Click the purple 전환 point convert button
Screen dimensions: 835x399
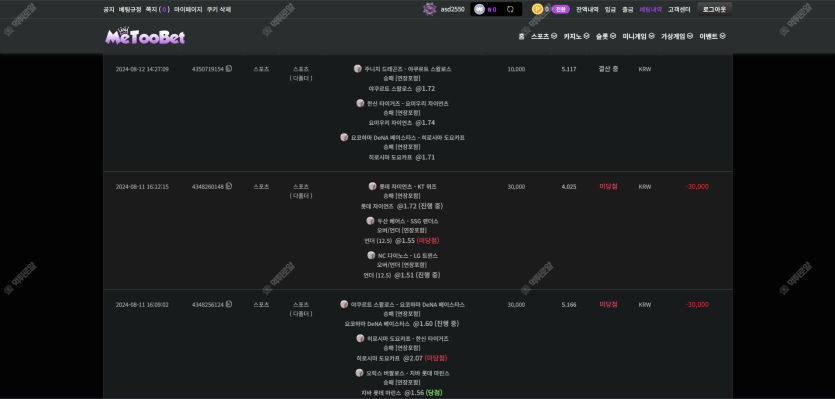(561, 9)
